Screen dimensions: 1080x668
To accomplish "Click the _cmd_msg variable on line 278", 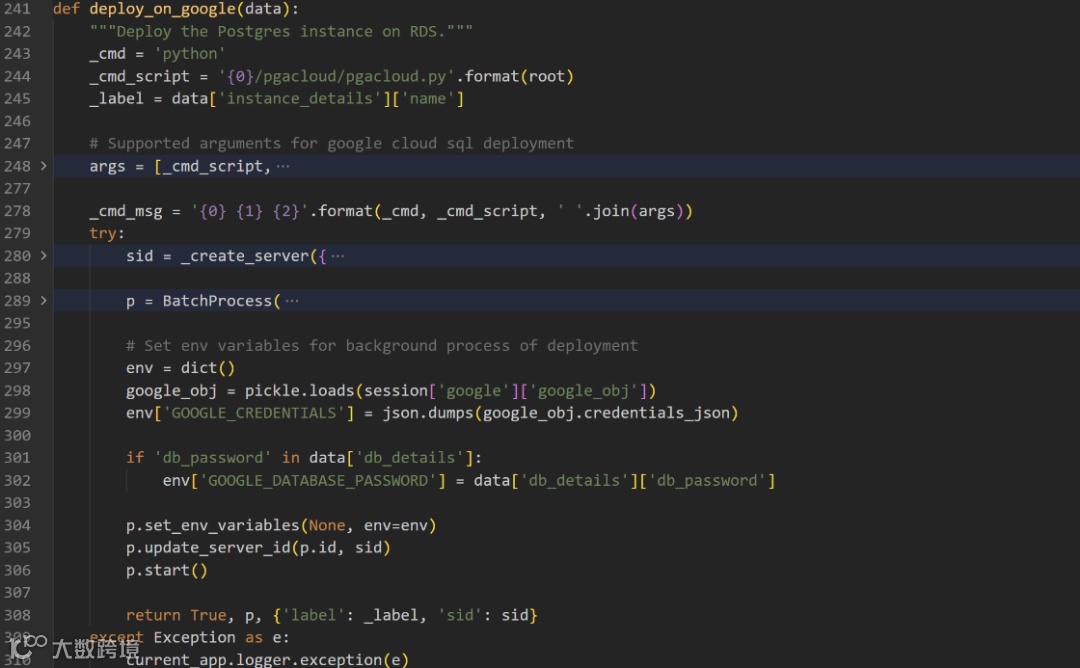I will (126, 211).
